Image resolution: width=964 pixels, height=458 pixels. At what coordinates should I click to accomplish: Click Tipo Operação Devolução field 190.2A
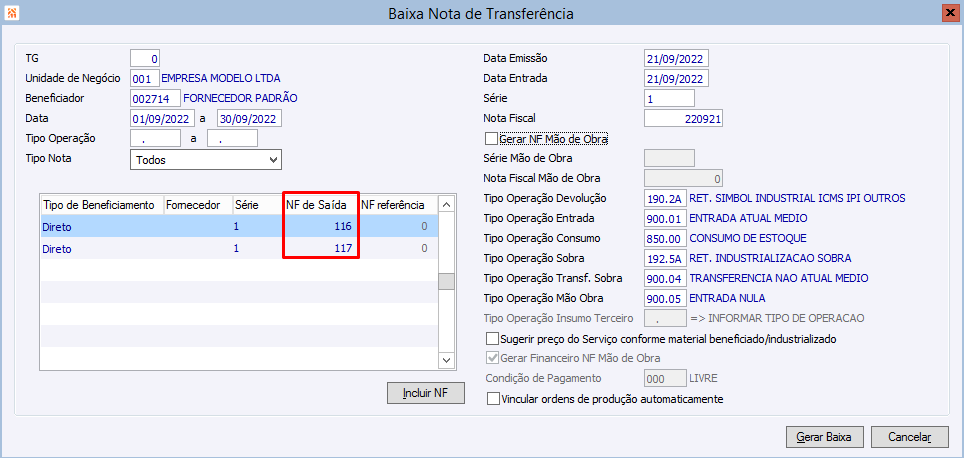pyautogui.click(x=665, y=199)
